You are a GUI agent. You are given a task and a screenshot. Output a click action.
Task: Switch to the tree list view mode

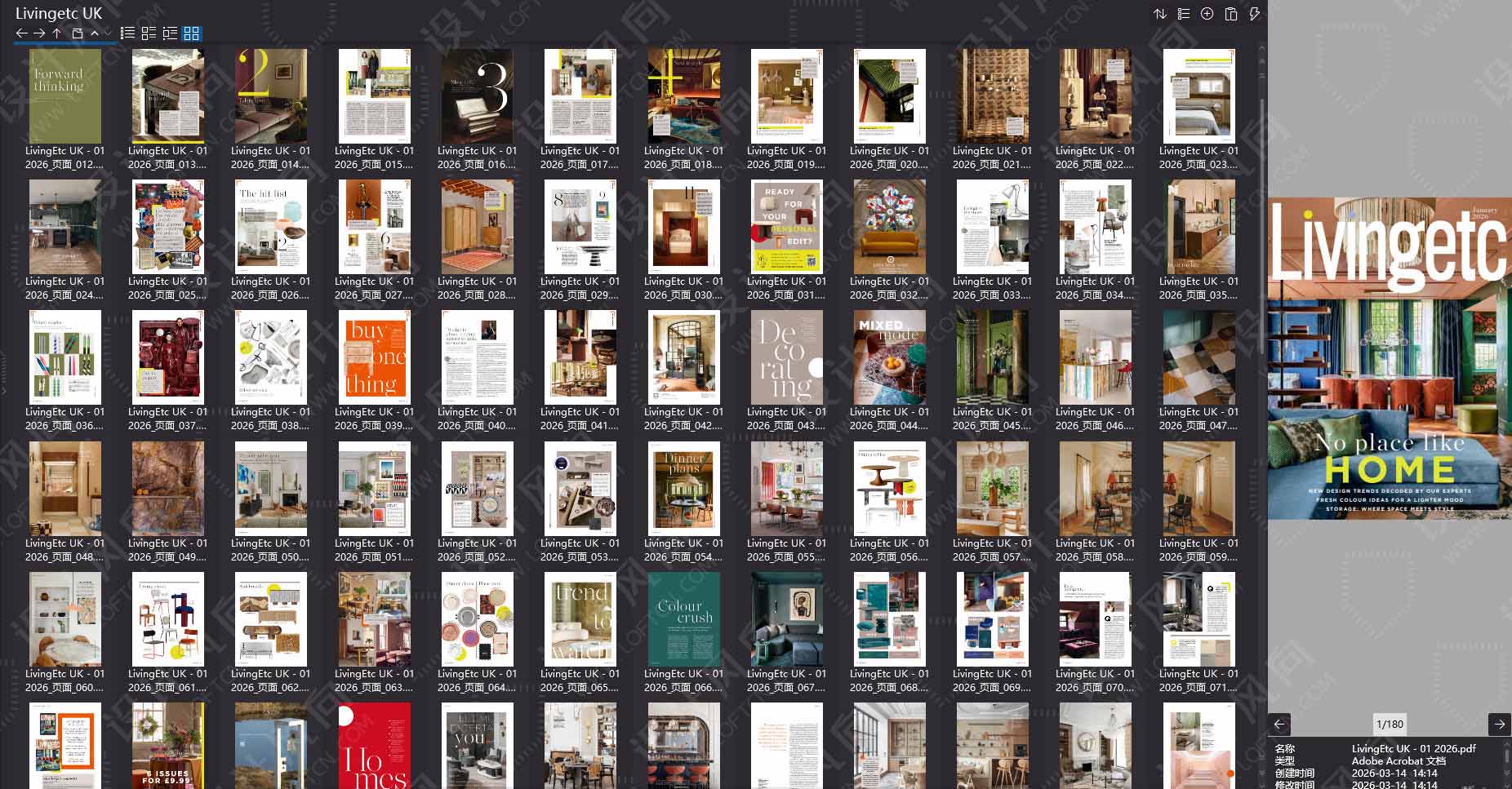coord(170,33)
